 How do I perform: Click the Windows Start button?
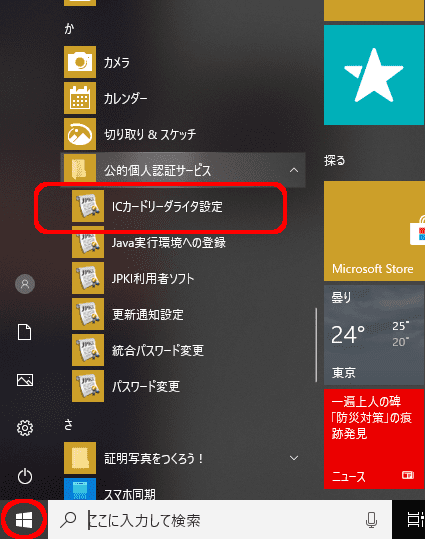click(x=24, y=519)
